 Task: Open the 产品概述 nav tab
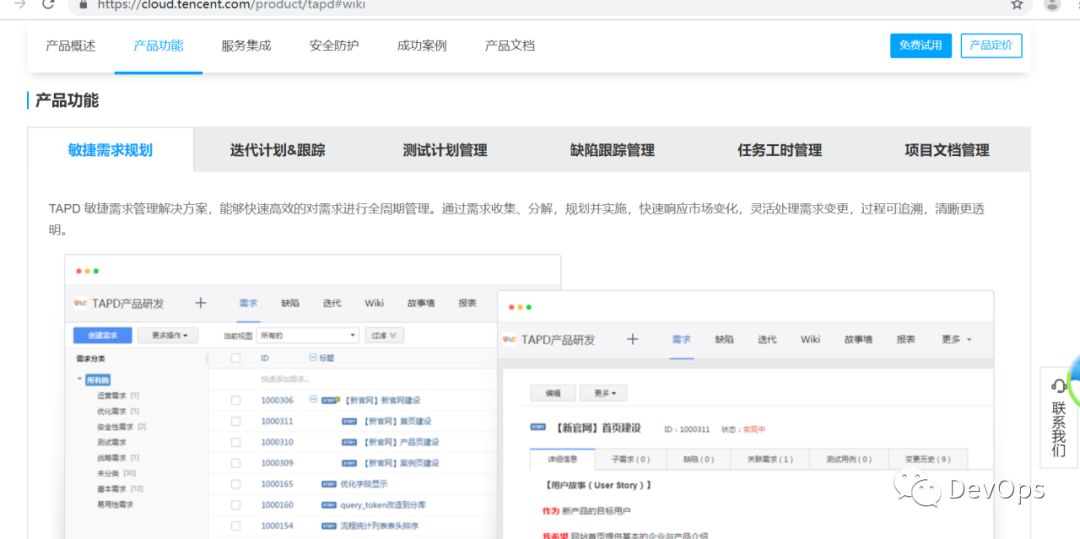[70, 45]
